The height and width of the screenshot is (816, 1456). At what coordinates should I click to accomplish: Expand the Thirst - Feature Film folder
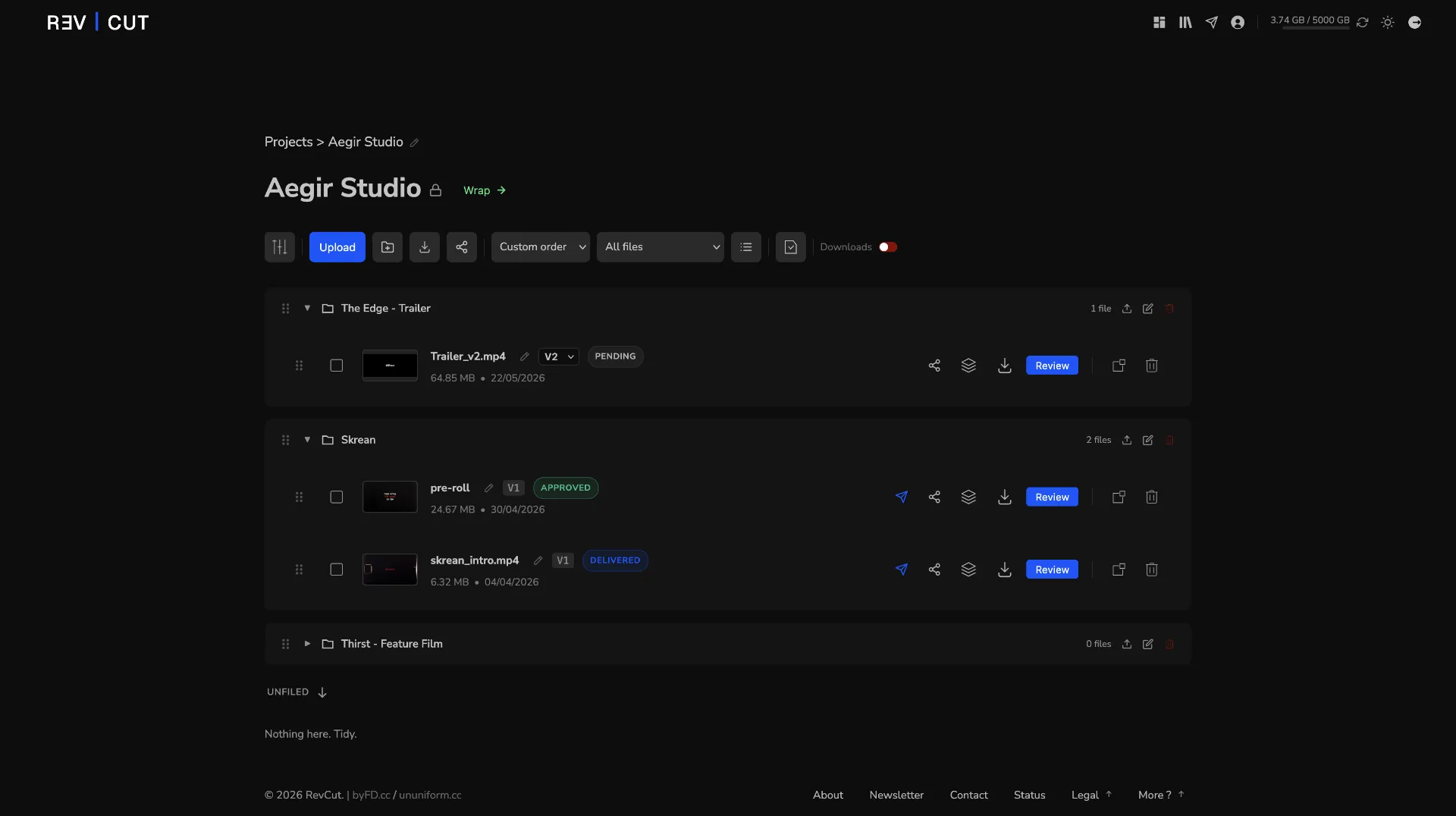[x=307, y=644]
